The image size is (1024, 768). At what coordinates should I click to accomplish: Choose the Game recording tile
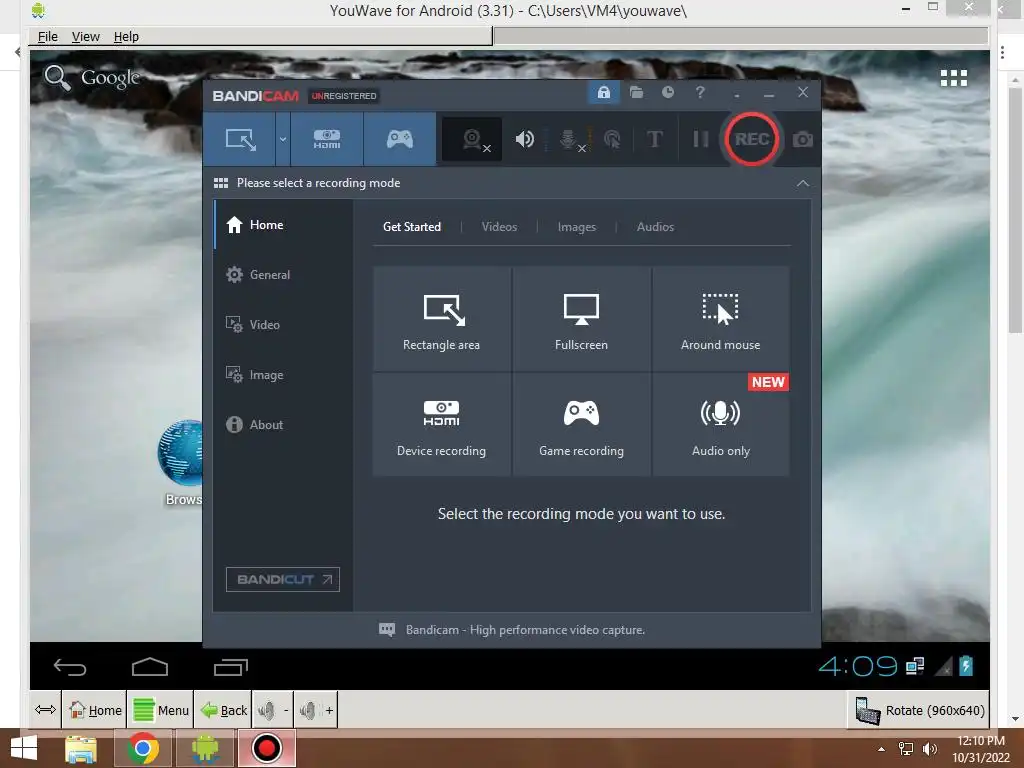tap(581, 424)
